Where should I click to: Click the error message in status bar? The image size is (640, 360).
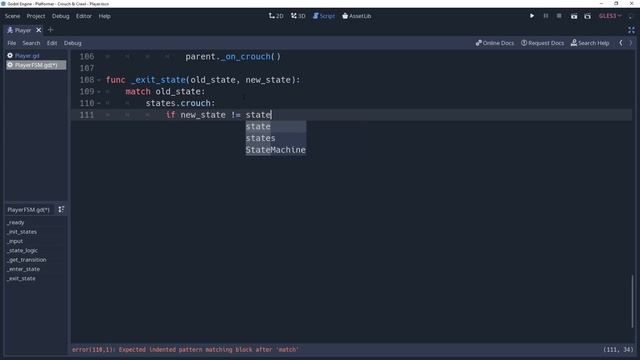(x=185, y=349)
